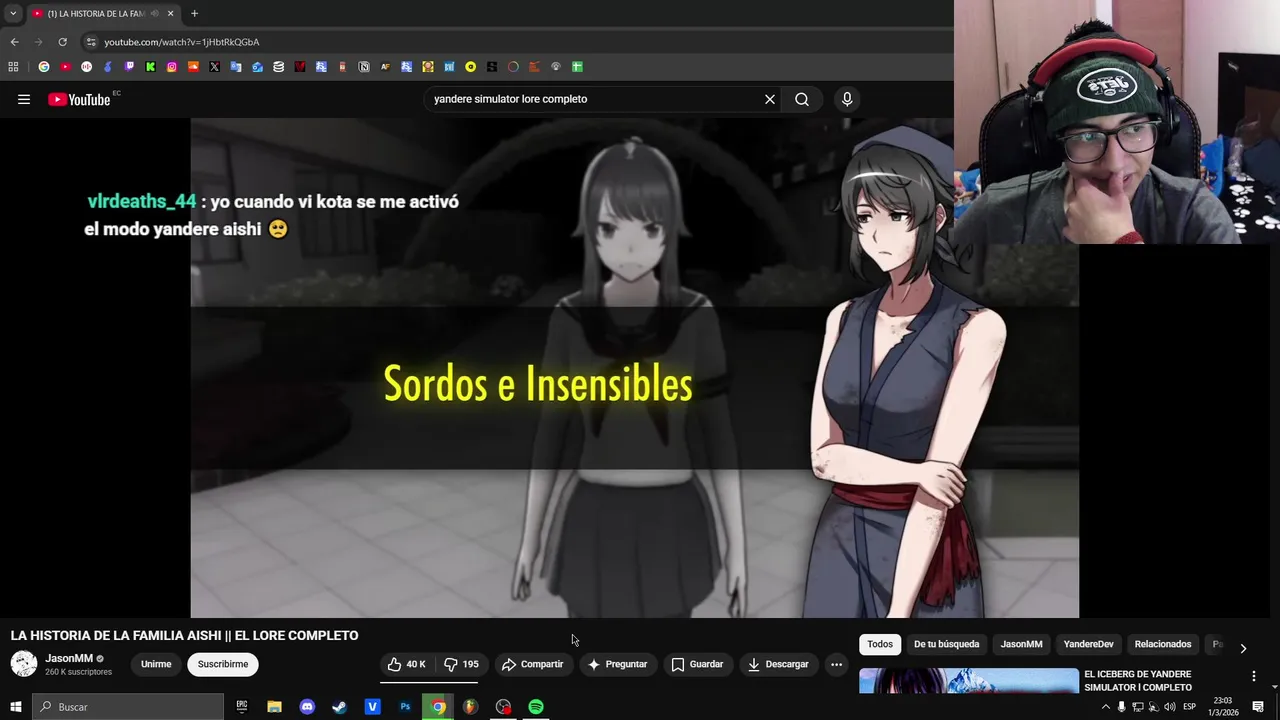Go to the YouTube home logo
1280x720 pixels.
click(79, 99)
